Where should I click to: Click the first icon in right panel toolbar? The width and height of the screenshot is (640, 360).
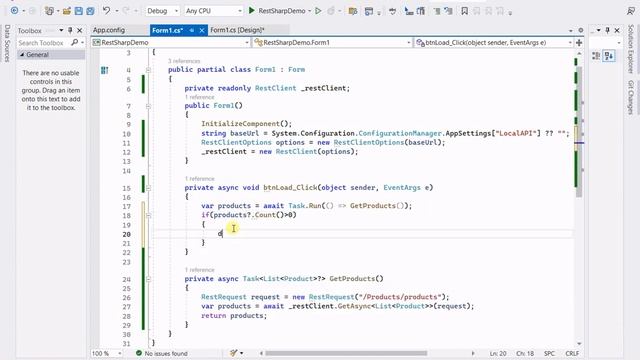[596, 56]
